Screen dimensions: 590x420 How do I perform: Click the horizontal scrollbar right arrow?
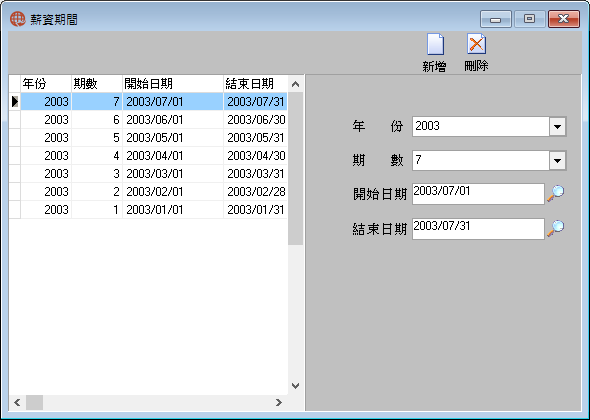click(278, 403)
